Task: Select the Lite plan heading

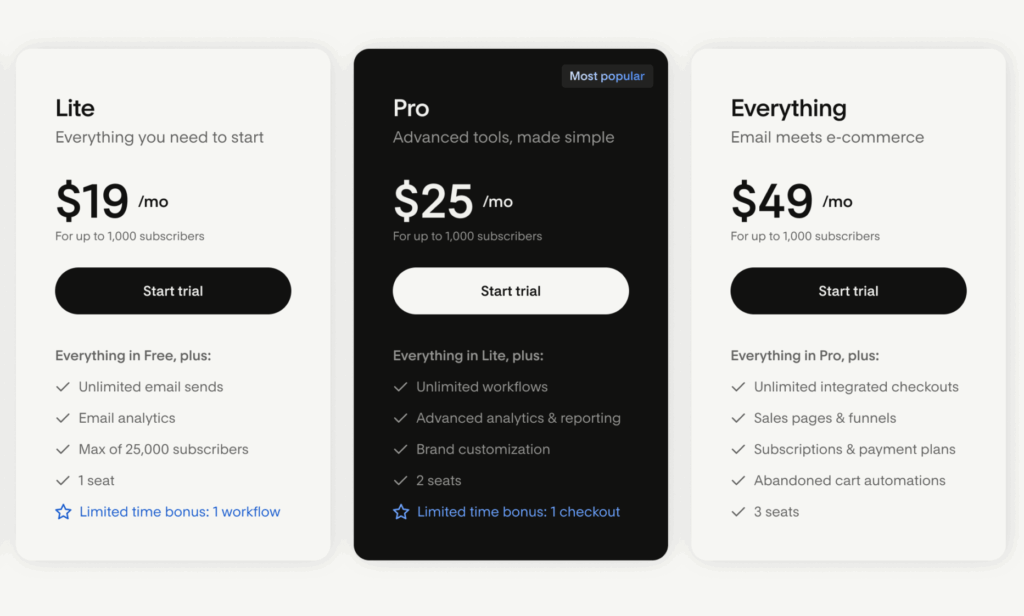Action: [x=75, y=108]
